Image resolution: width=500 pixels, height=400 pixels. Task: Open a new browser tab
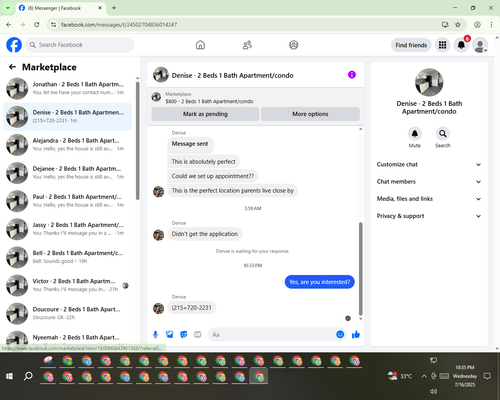point(114,8)
